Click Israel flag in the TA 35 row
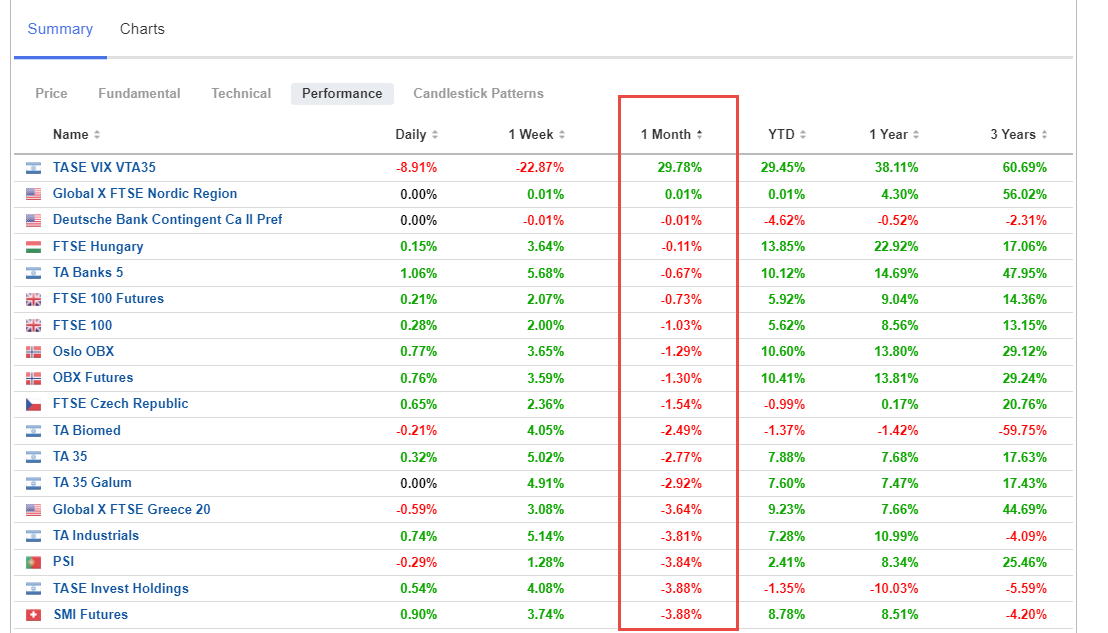 click(33, 458)
